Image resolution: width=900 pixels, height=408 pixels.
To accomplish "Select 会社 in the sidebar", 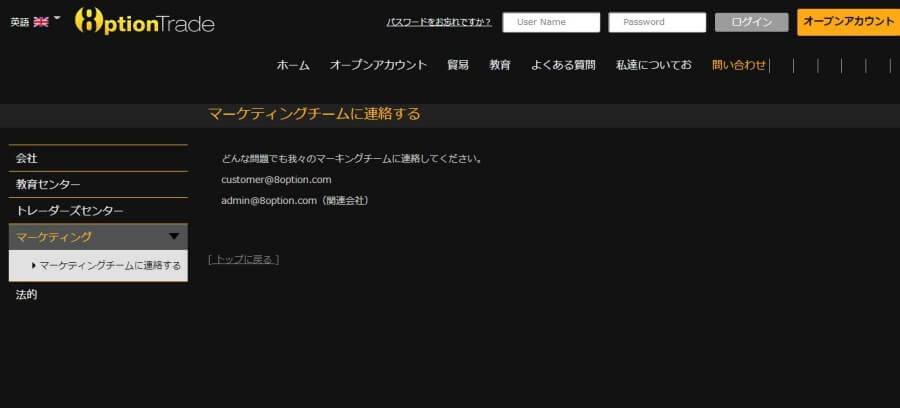I will (x=98, y=158).
